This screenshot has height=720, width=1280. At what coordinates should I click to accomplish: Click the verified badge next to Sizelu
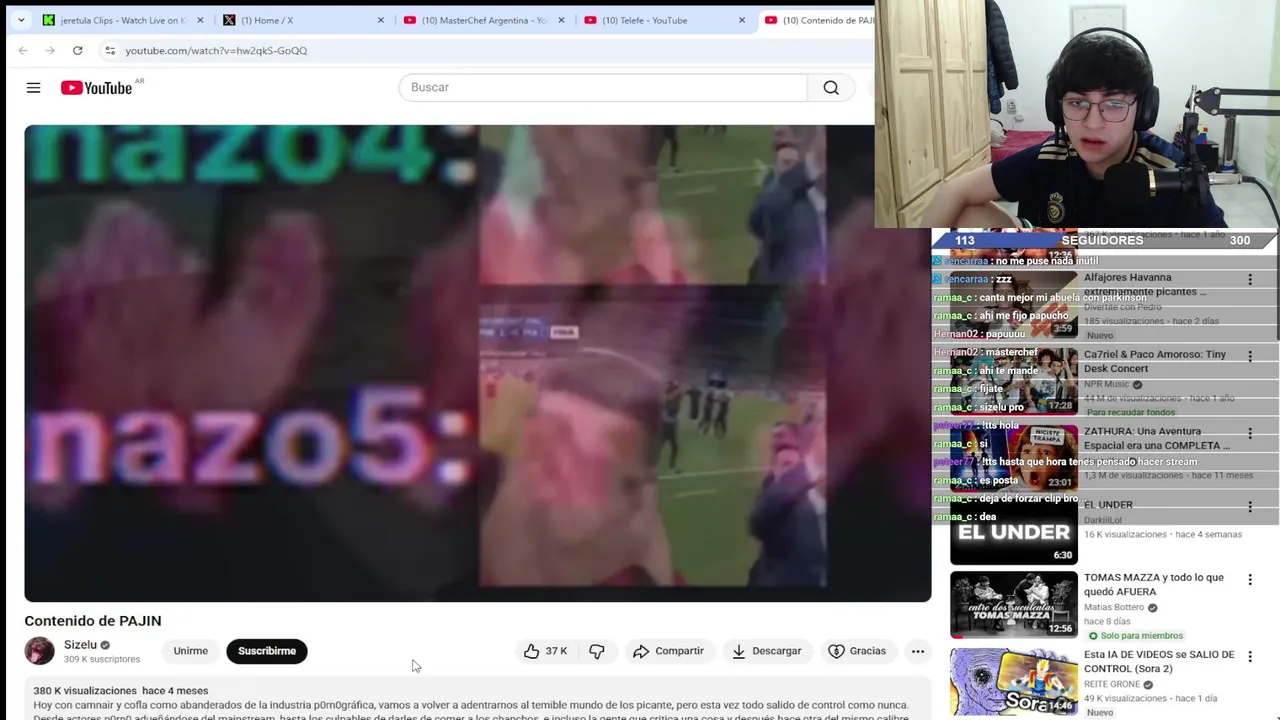point(105,646)
